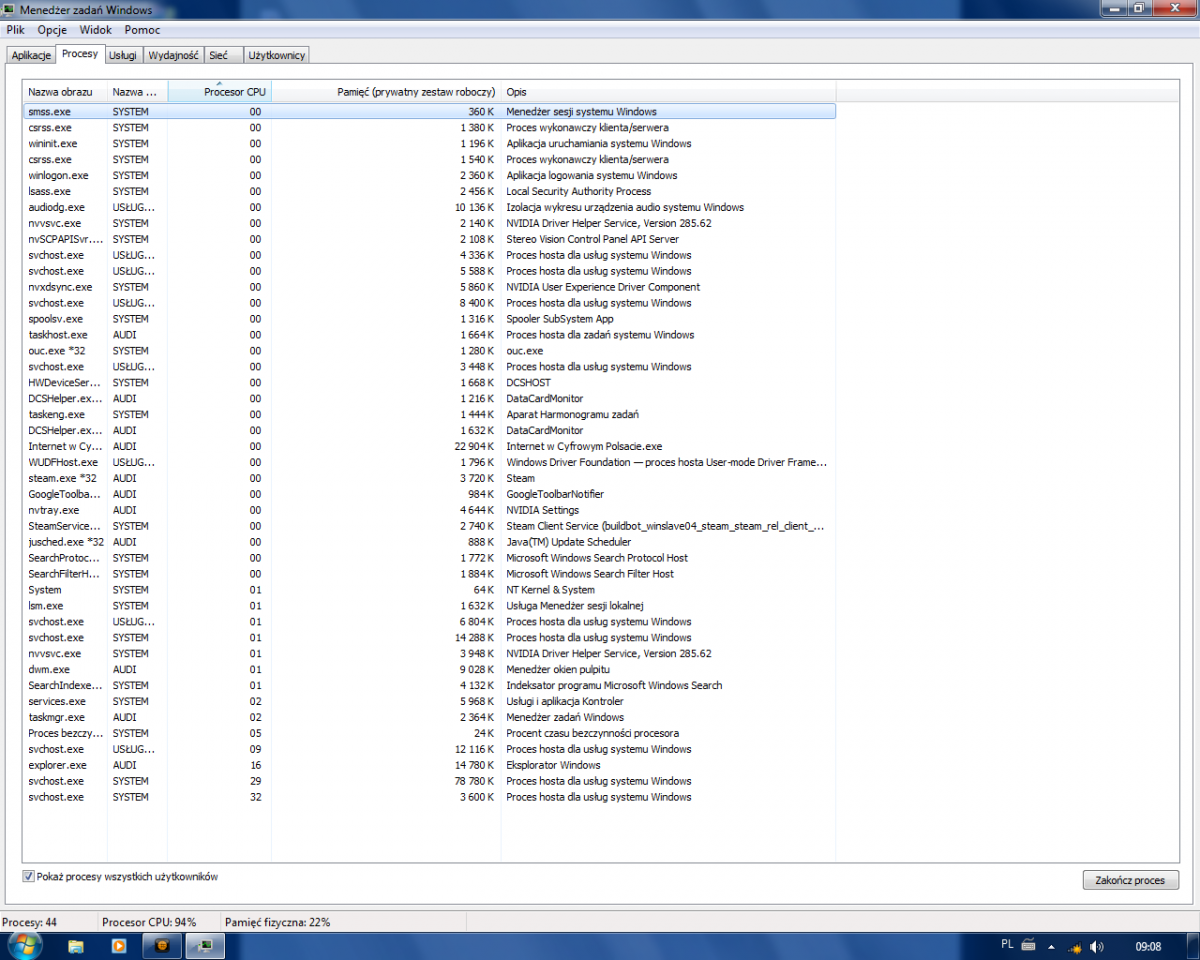Screen dimensions: 1200x960
Task: Click the GoogleToolbarNotifier description
Action: pos(555,494)
